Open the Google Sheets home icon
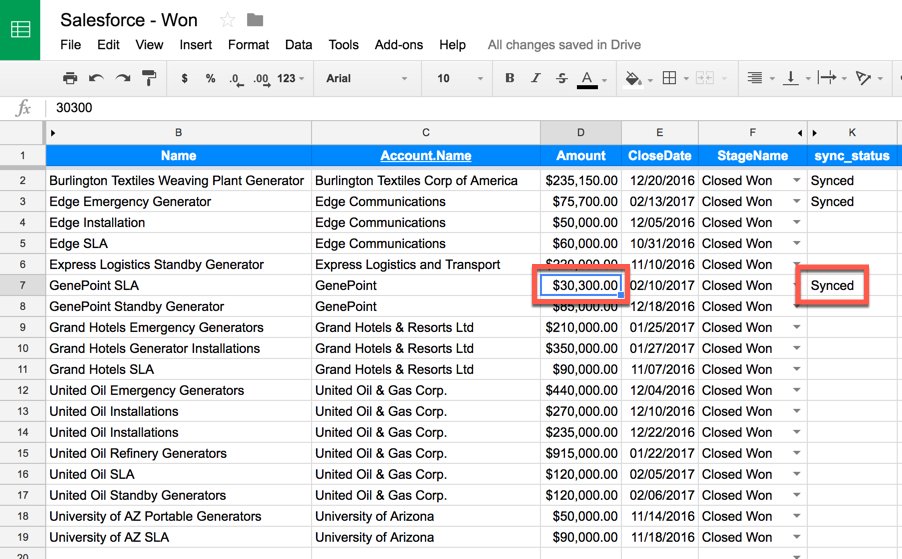This screenshot has width=902, height=559. pyautogui.click(x=20, y=29)
